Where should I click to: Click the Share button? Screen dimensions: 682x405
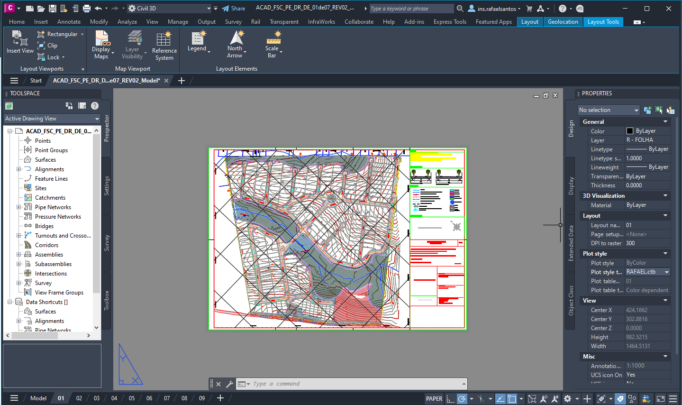coord(233,7)
